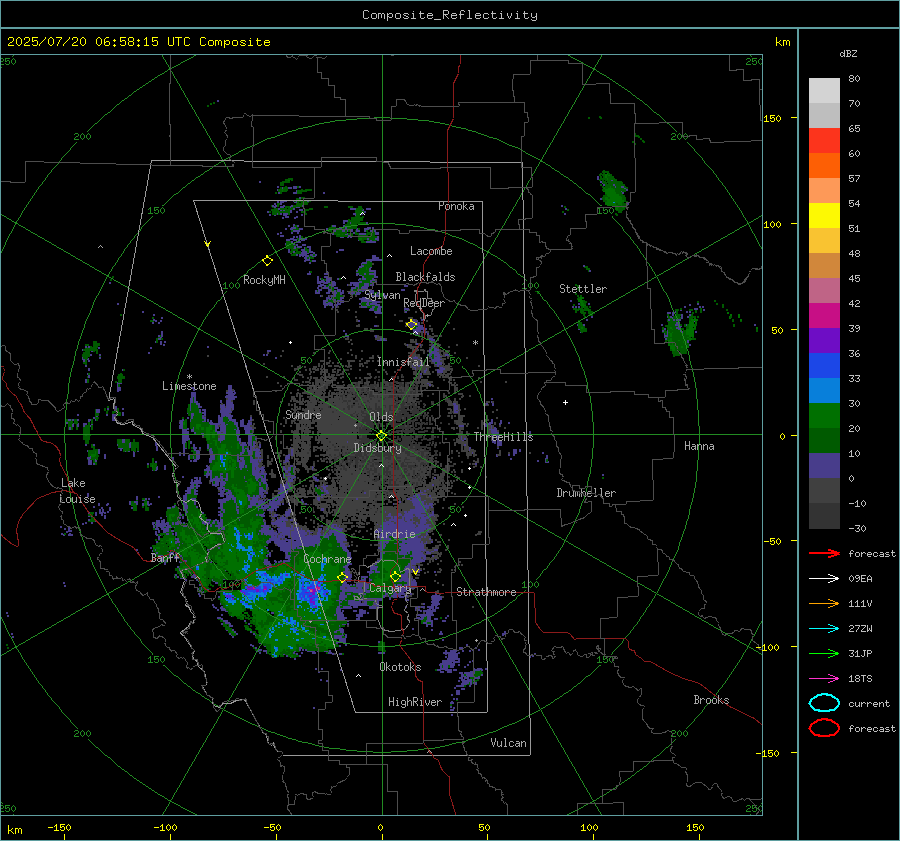Select the yellow diamond marker below RedDeer
This screenshot has height=841, width=900.
point(412,325)
